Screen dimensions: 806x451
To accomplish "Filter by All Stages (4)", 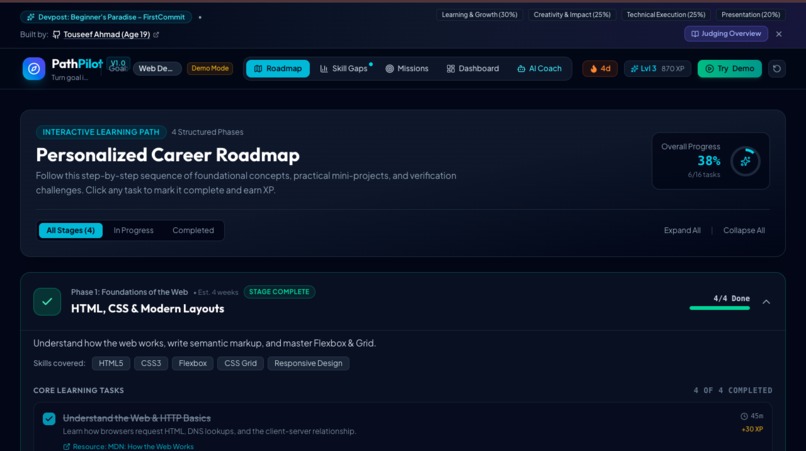I will [x=70, y=230].
